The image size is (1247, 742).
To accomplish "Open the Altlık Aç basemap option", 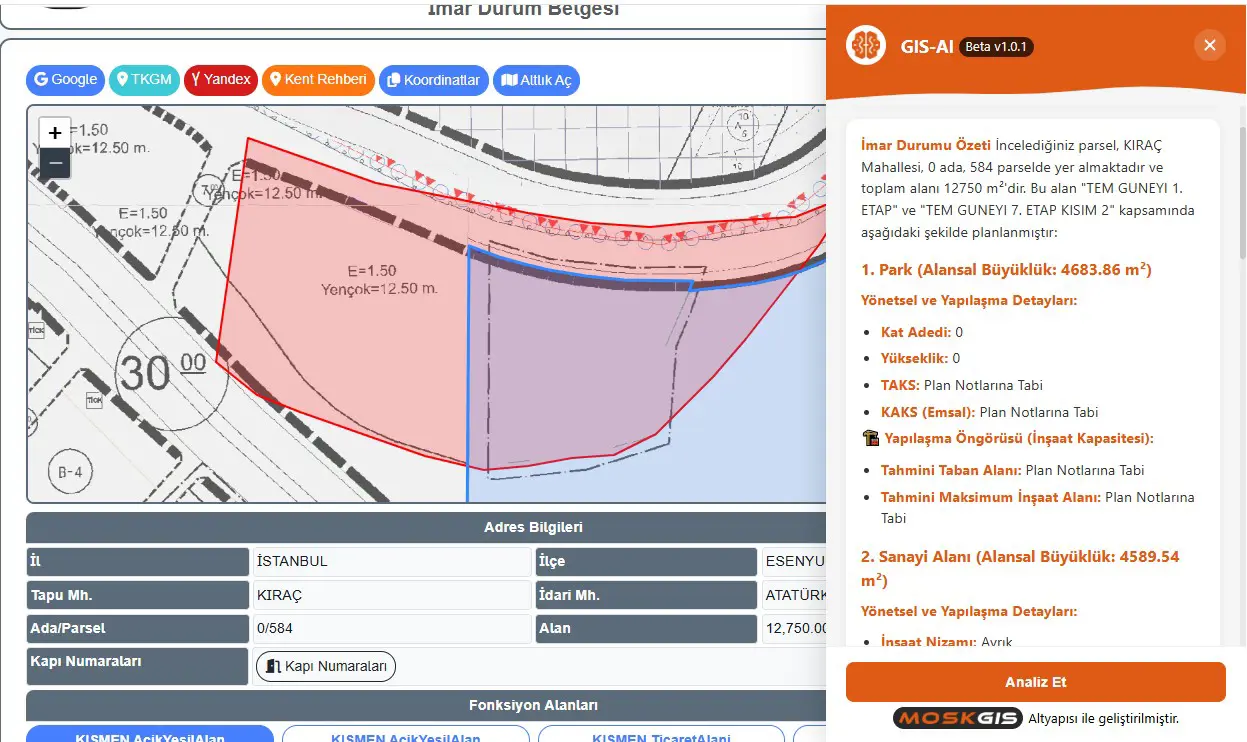I will [536, 80].
